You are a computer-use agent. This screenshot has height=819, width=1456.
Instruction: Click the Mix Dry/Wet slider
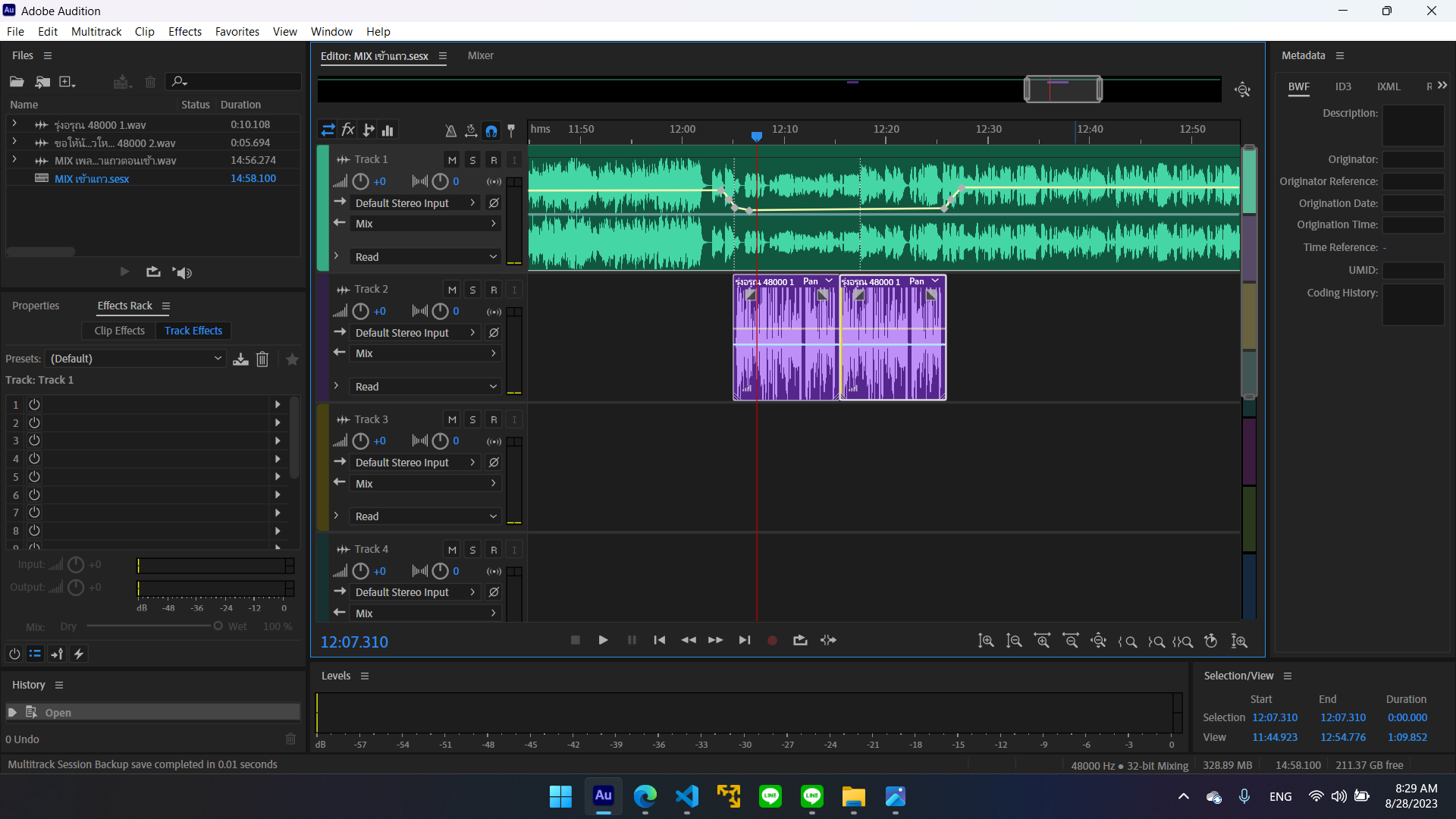pyautogui.click(x=152, y=626)
